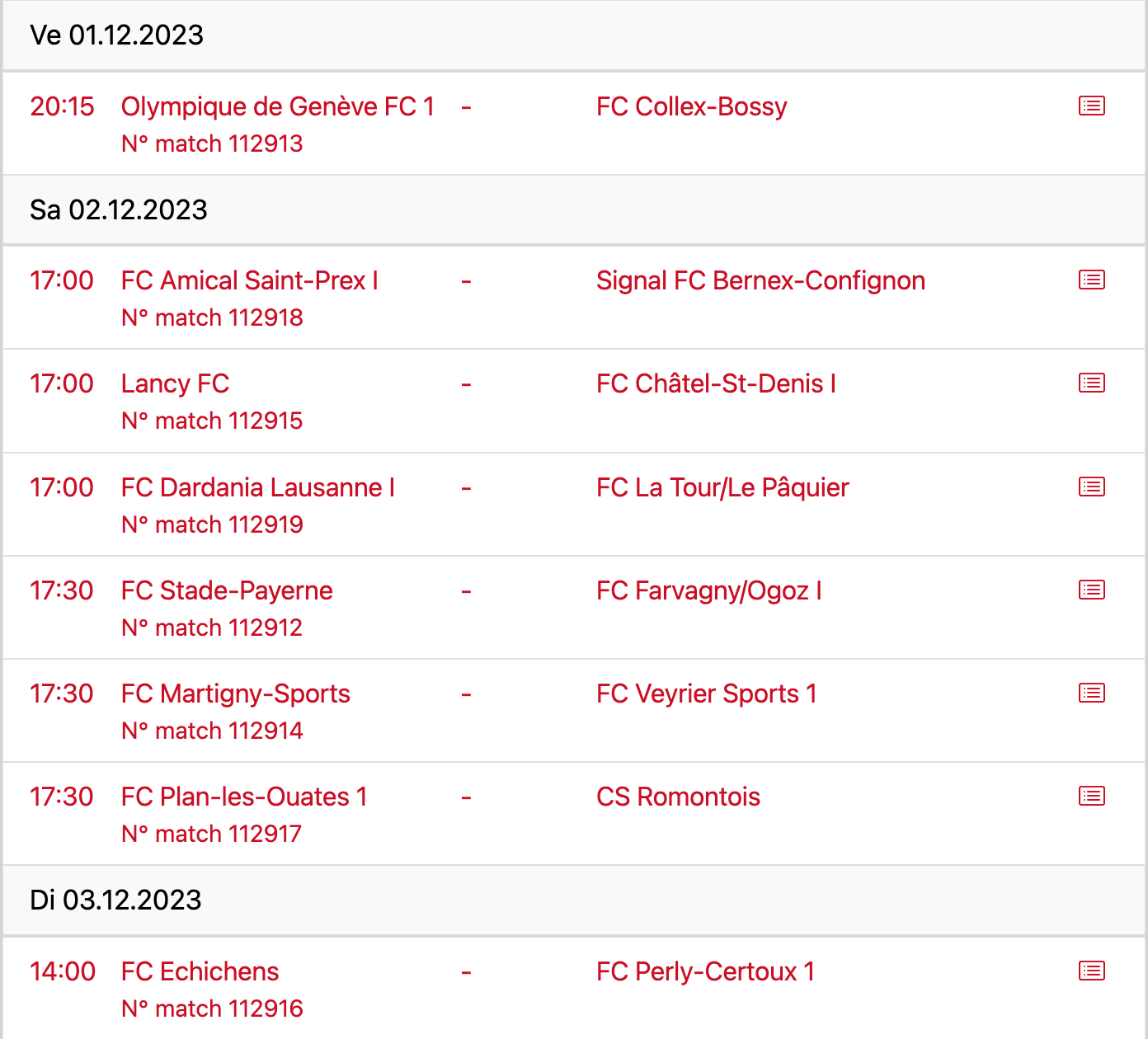
Task: Open FC Châtel-St-Denis I team link
Action: (716, 383)
